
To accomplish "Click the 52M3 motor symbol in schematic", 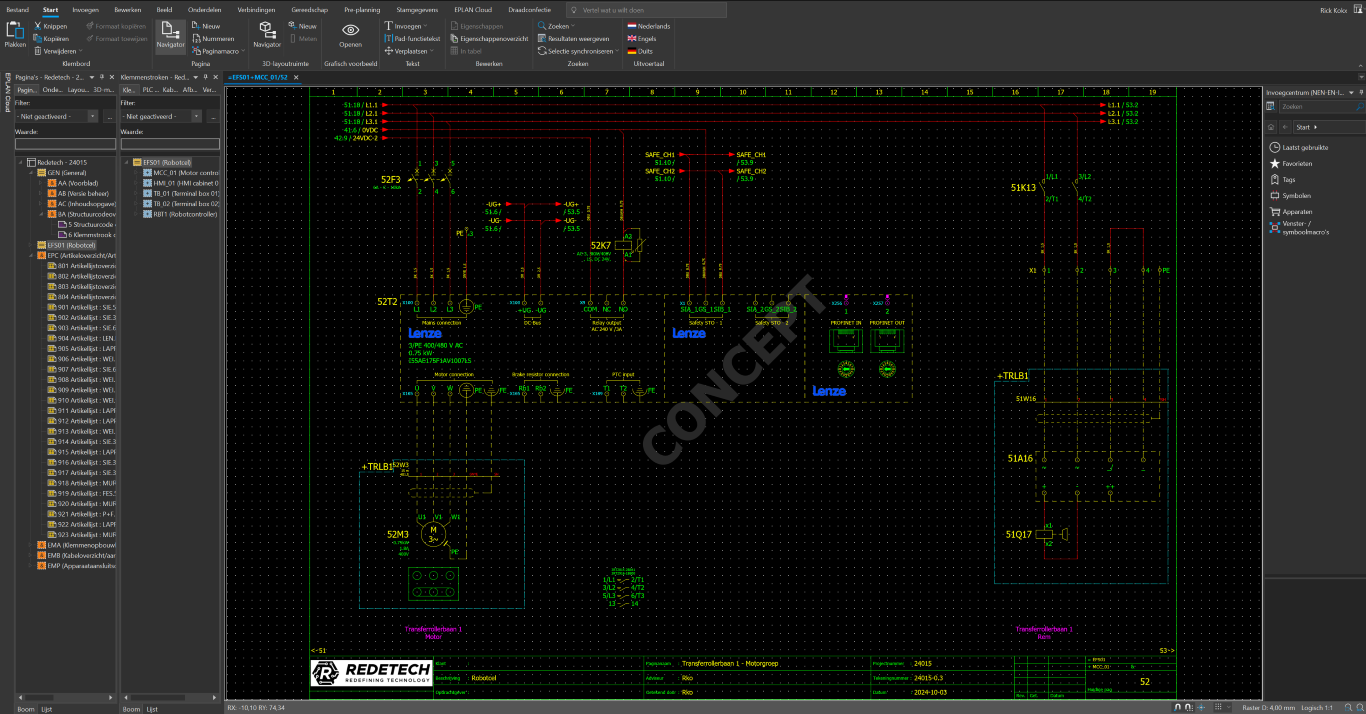I will [433, 534].
